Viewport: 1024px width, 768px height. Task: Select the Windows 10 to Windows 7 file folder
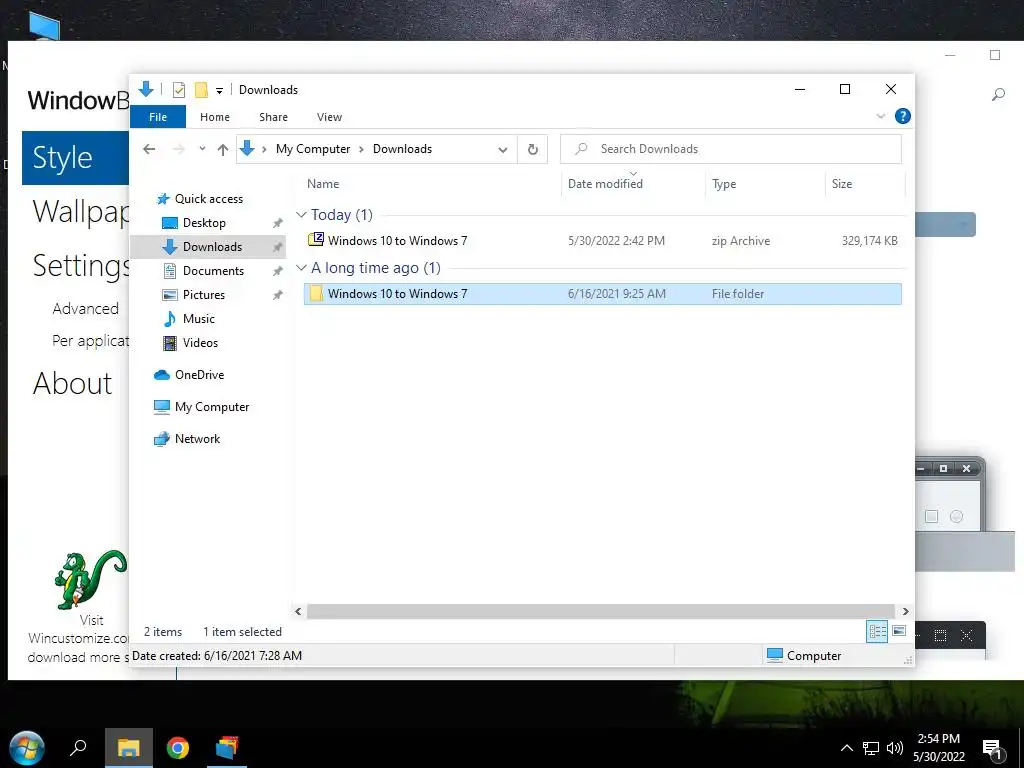coord(602,294)
